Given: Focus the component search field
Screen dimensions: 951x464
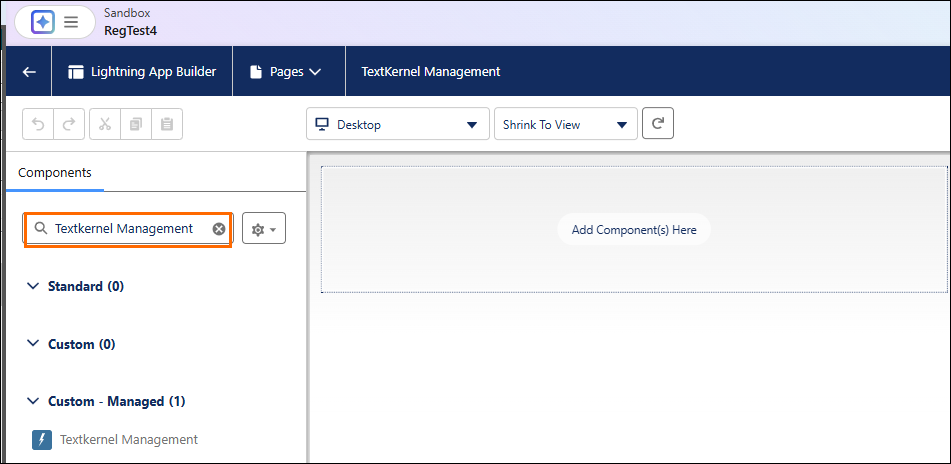Looking at the screenshot, I should click(x=128, y=229).
